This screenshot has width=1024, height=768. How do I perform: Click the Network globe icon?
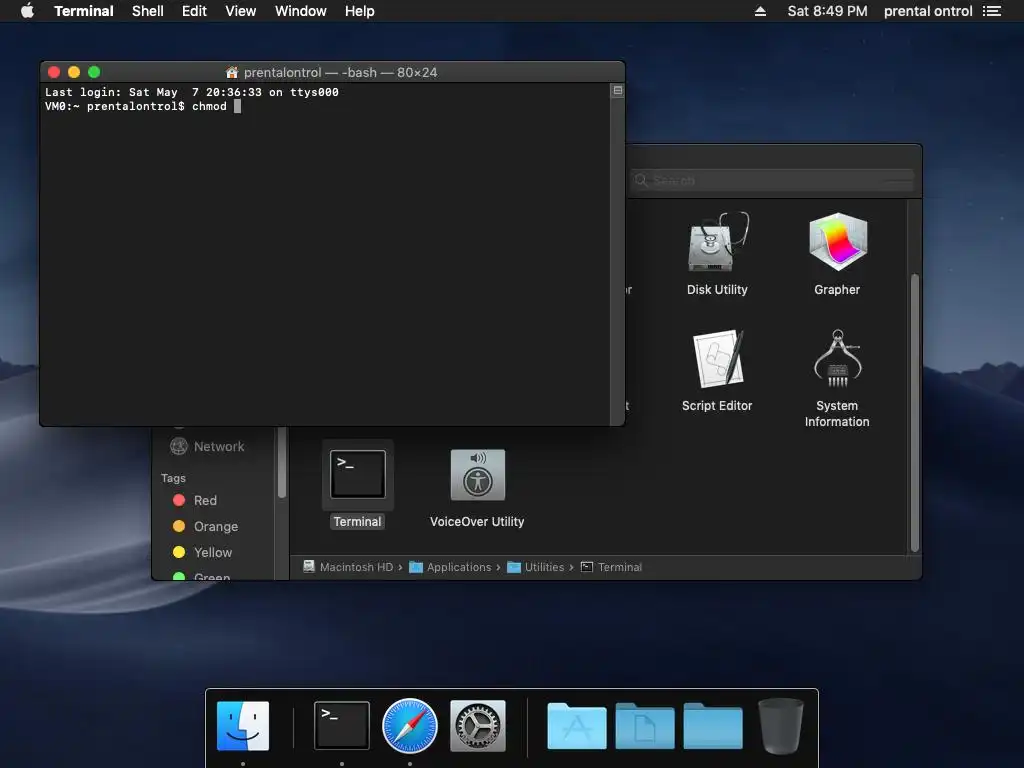pyautogui.click(x=178, y=447)
